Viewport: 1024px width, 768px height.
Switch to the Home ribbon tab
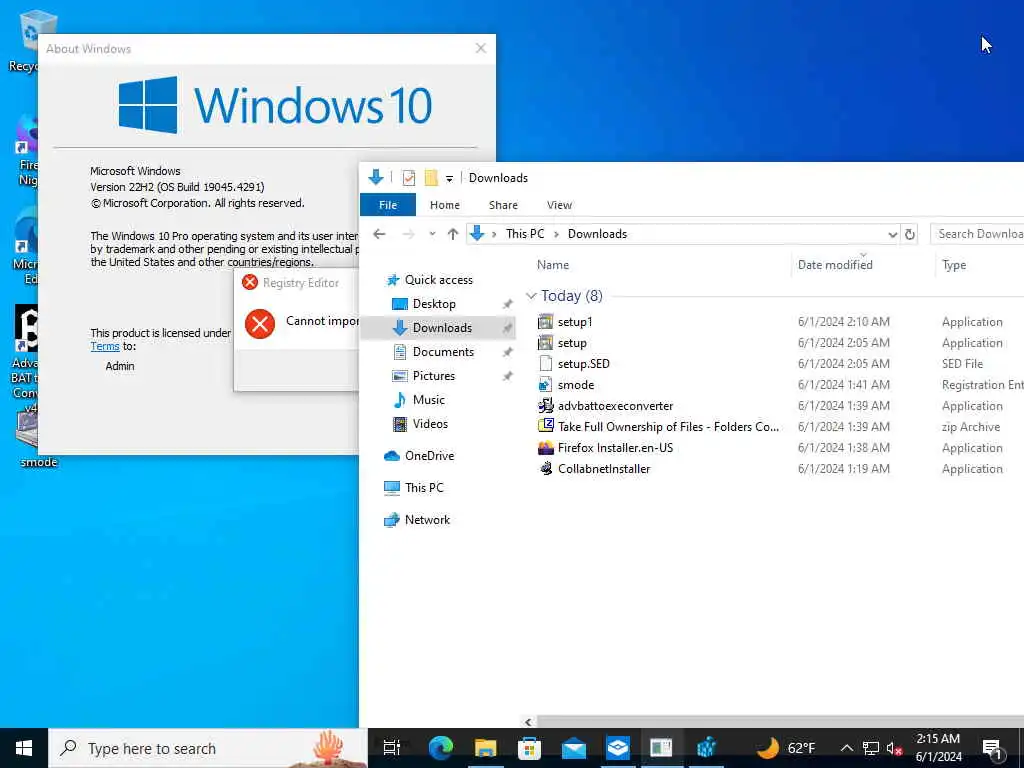tap(445, 205)
